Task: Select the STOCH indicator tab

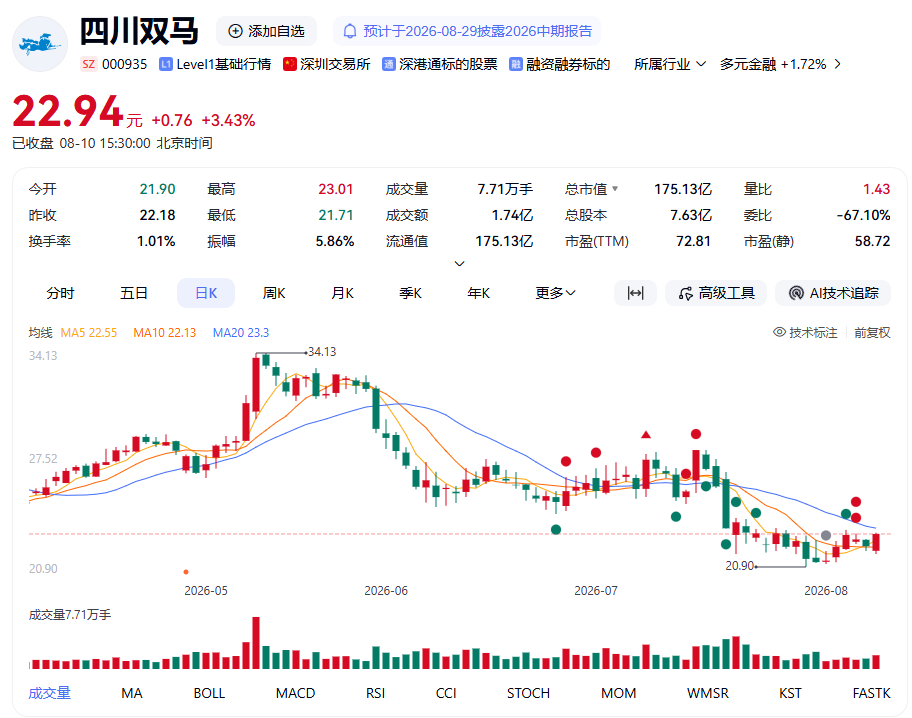Action: tap(528, 693)
